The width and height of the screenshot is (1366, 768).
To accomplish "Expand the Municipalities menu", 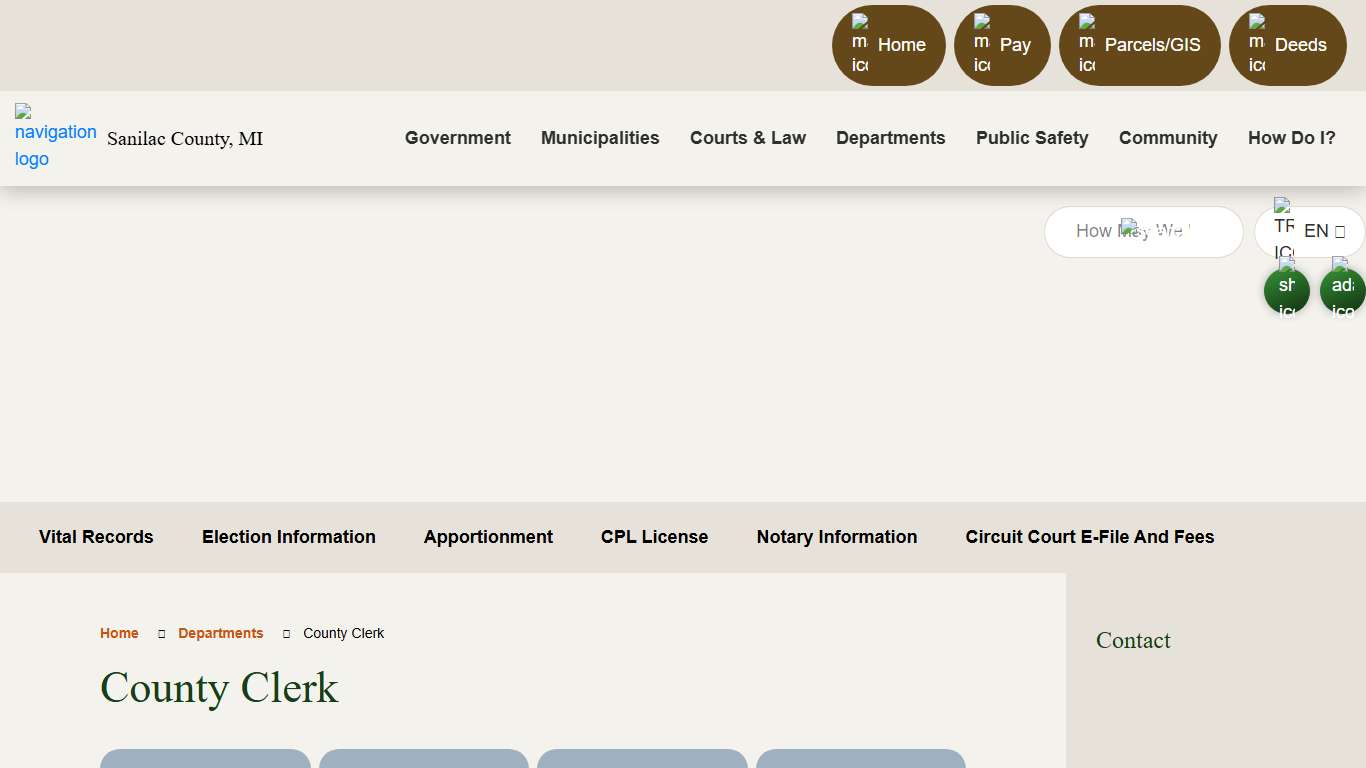I will click(x=600, y=138).
